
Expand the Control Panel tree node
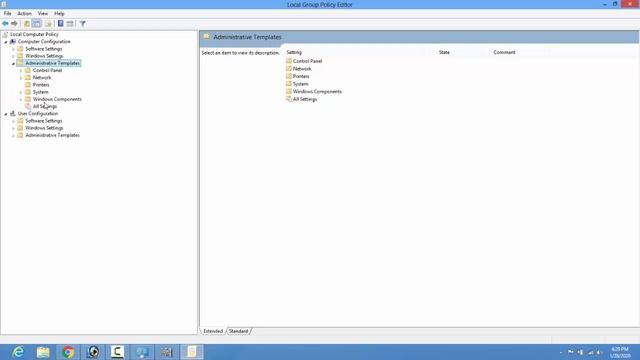[x=21, y=71]
